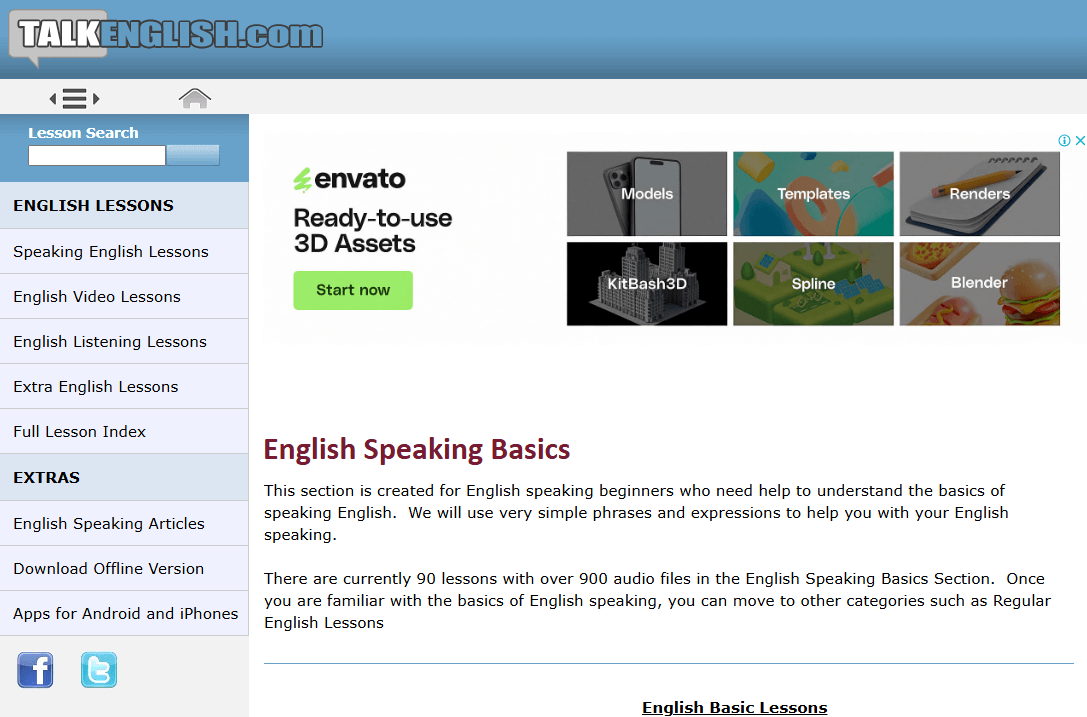The image size is (1087, 717).
Task: Open Speaking English Lessons
Action: 124,252
